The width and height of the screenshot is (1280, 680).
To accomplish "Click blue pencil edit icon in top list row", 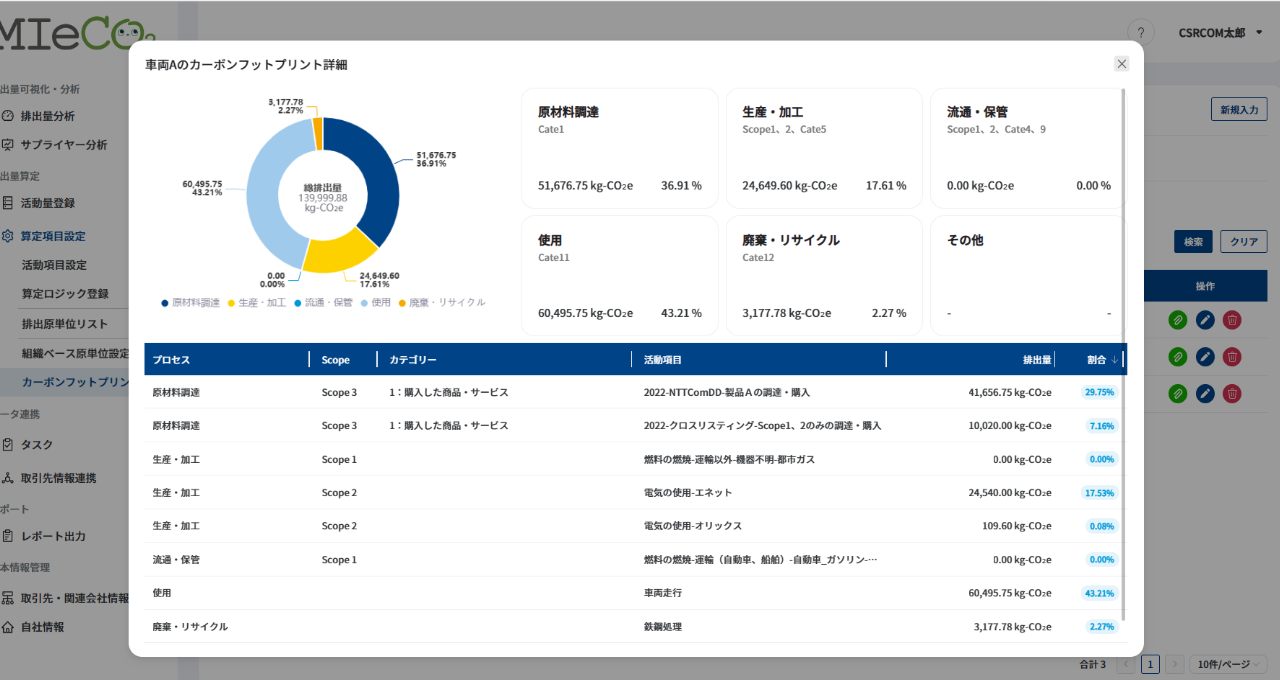I will point(1205,320).
